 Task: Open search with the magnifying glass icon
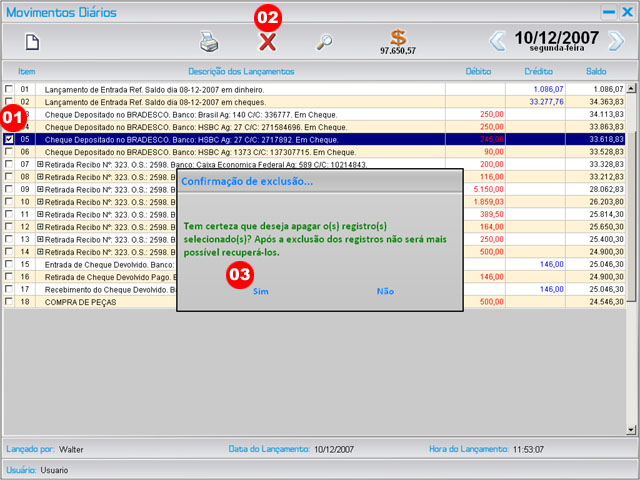pyautogui.click(x=324, y=42)
